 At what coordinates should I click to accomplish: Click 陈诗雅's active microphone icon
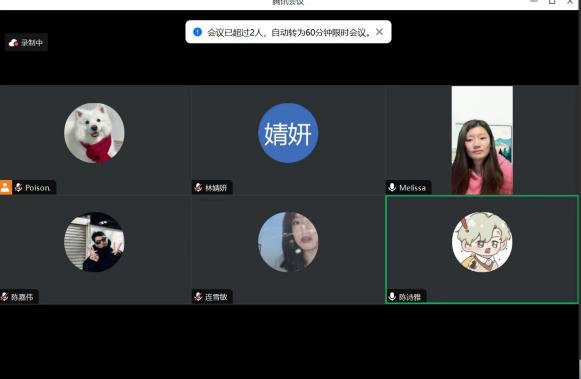[392, 296]
